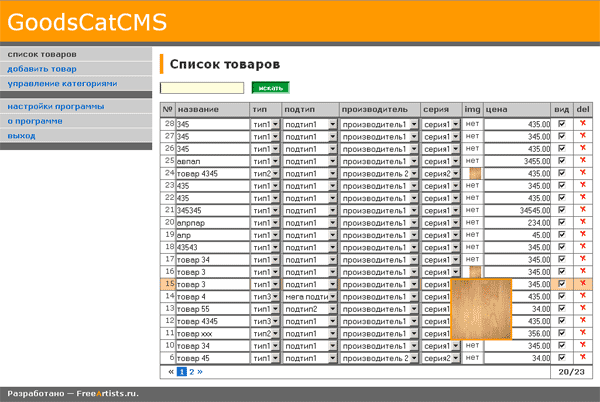Screen dimensions: 600x402
Task: Toggle вид checkbox in row 11 товар xxx
Action: click(x=562, y=333)
